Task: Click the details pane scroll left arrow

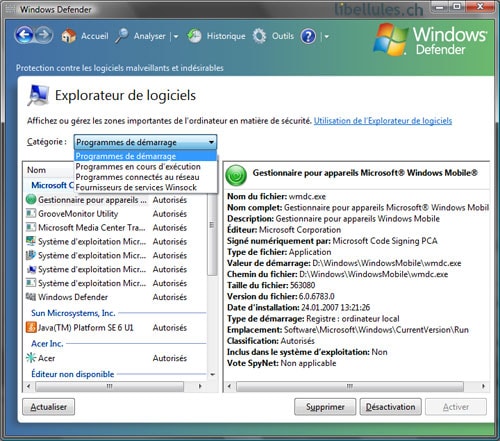Action: coord(229,386)
